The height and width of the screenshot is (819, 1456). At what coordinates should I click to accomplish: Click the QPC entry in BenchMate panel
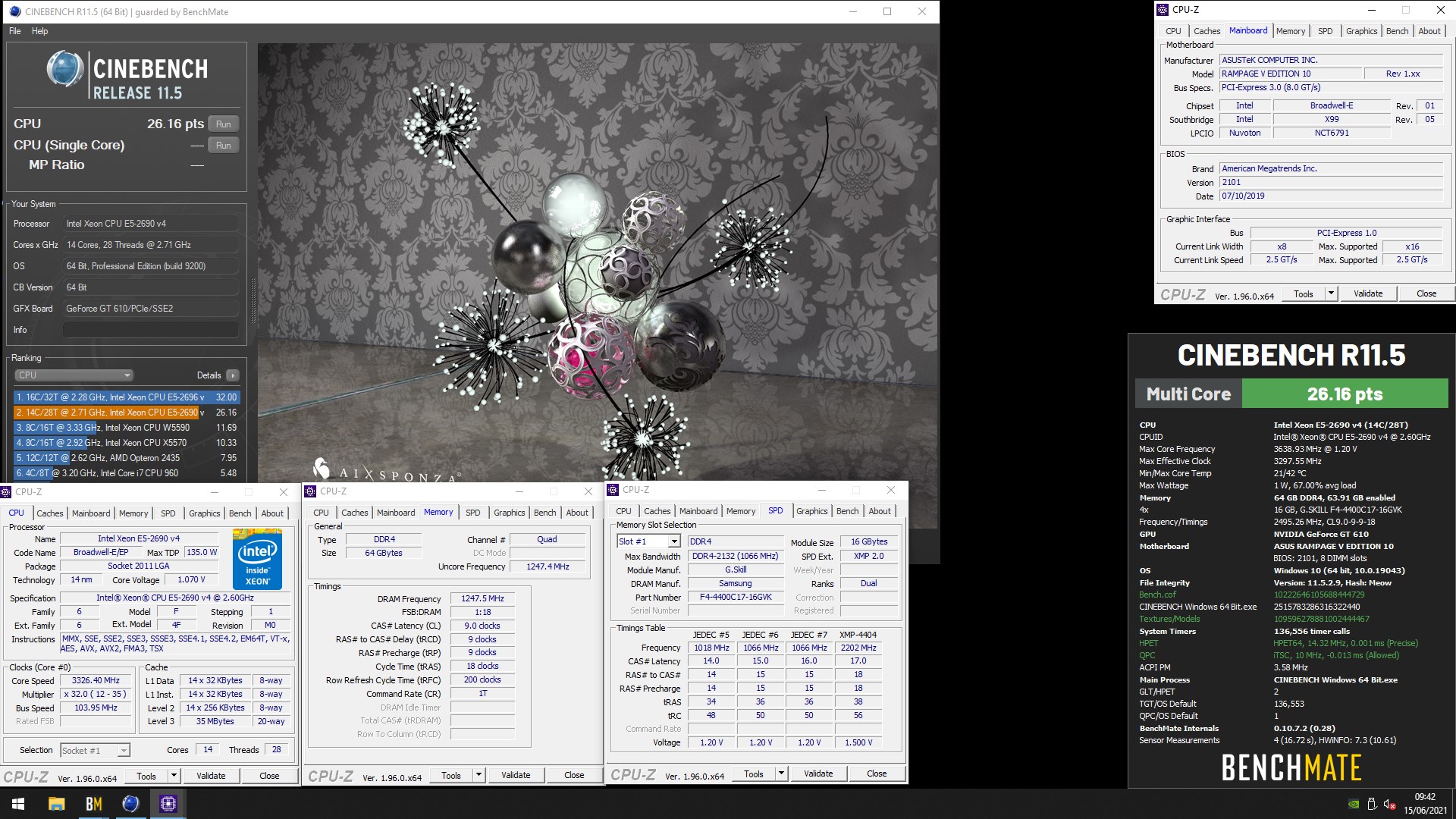(x=1147, y=655)
